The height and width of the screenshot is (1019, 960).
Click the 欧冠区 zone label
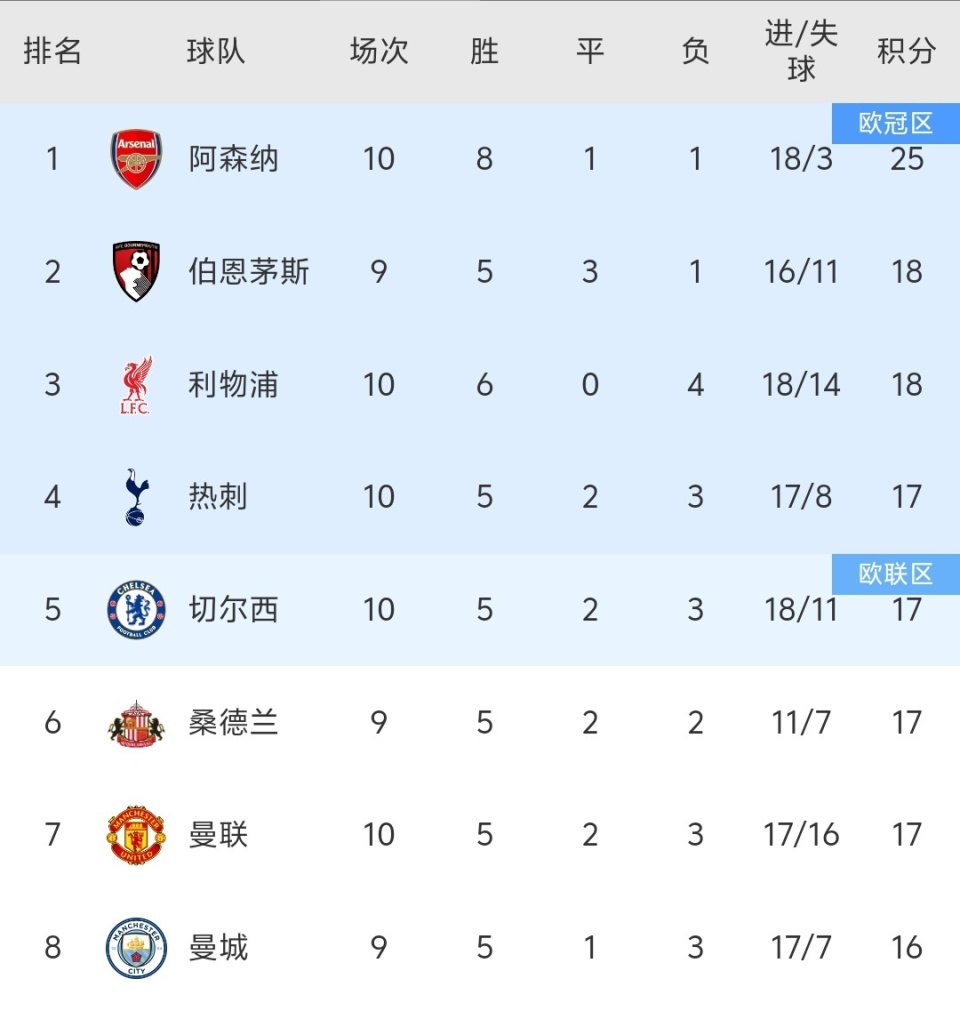click(895, 123)
